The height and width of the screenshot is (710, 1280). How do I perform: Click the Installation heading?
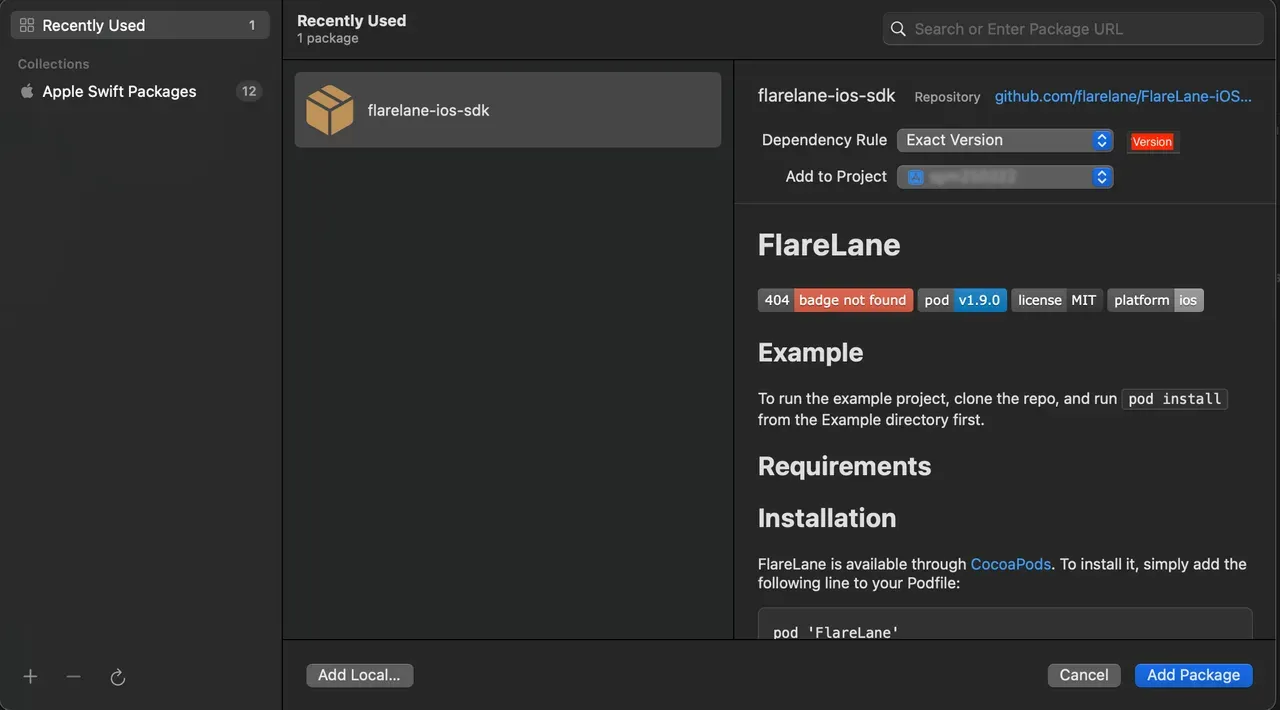point(827,518)
